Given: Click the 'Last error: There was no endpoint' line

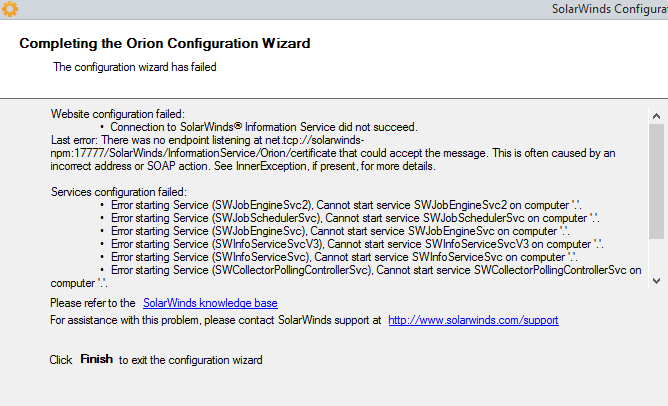Looking at the screenshot, I should 207,140.
